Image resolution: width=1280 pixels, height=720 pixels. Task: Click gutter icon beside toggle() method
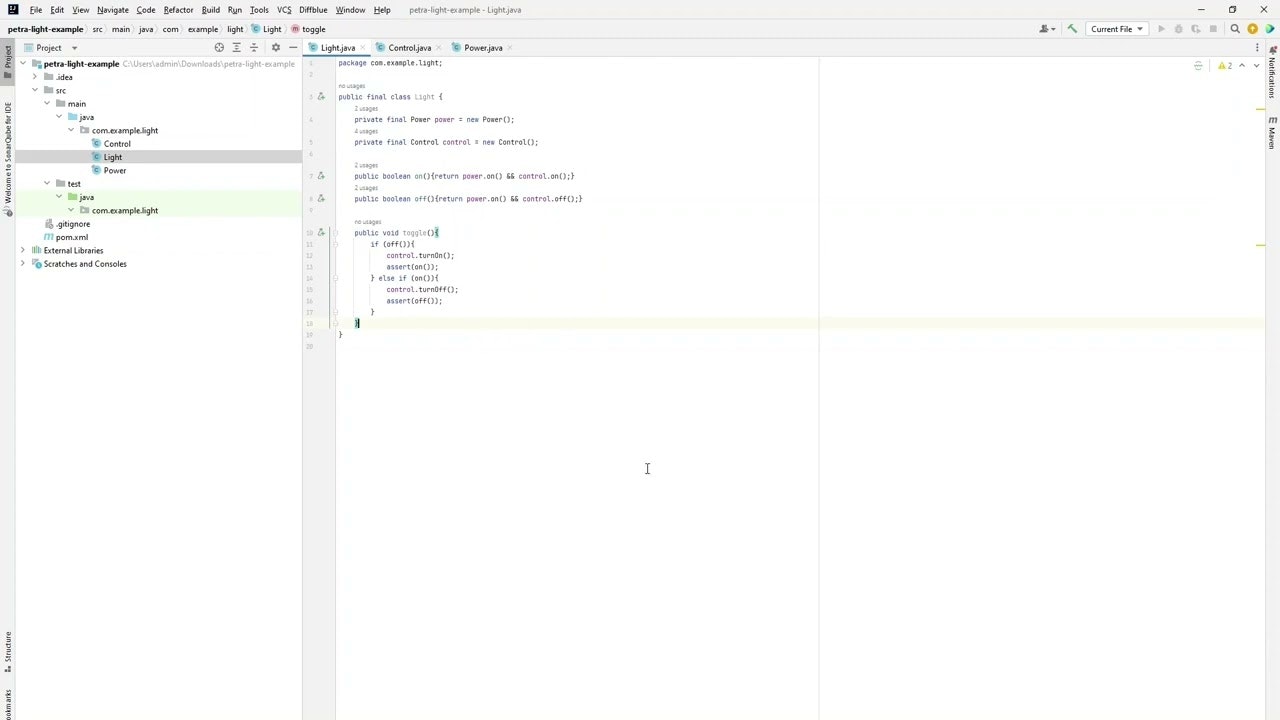(321, 233)
